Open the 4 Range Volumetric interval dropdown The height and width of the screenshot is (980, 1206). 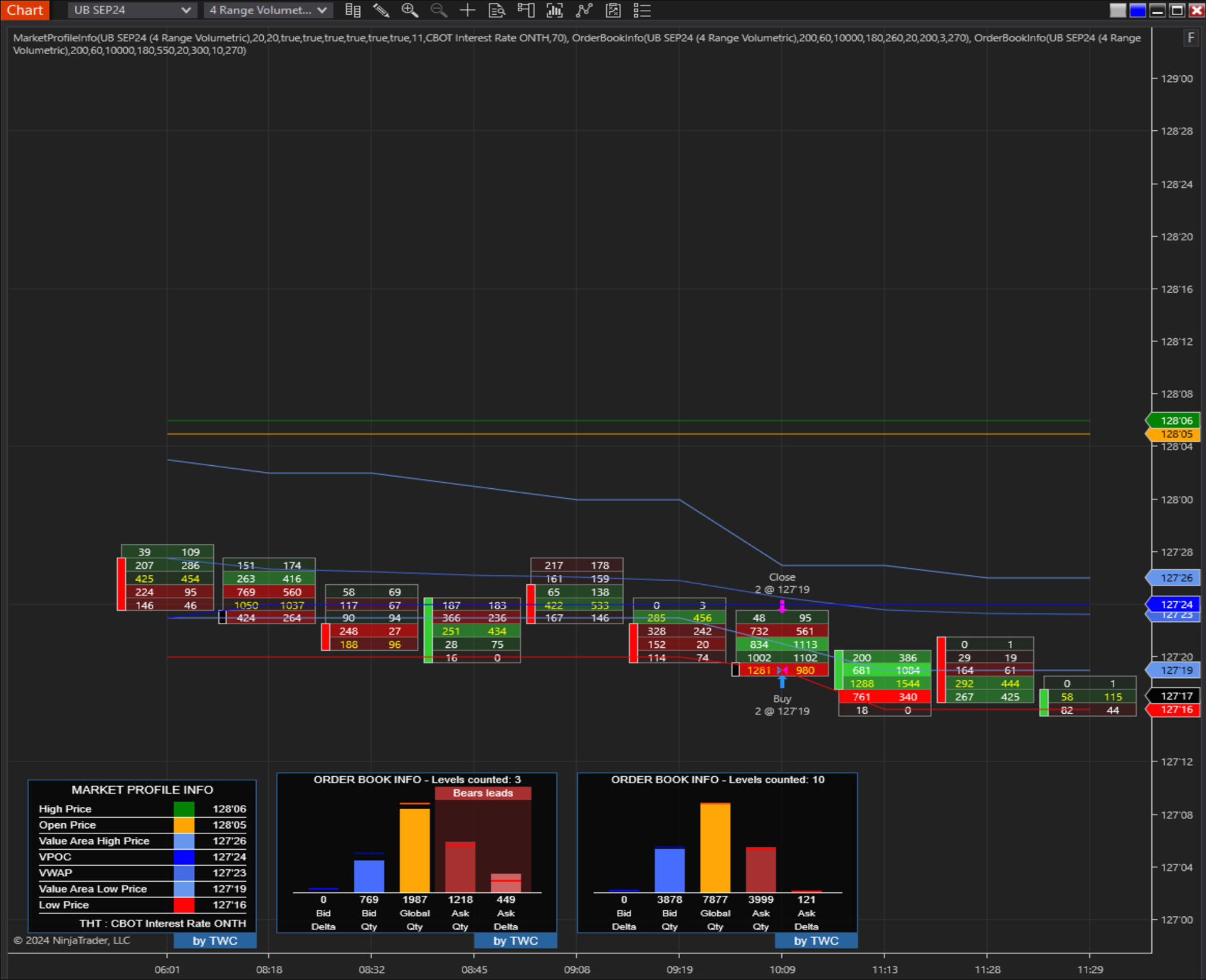click(x=268, y=10)
